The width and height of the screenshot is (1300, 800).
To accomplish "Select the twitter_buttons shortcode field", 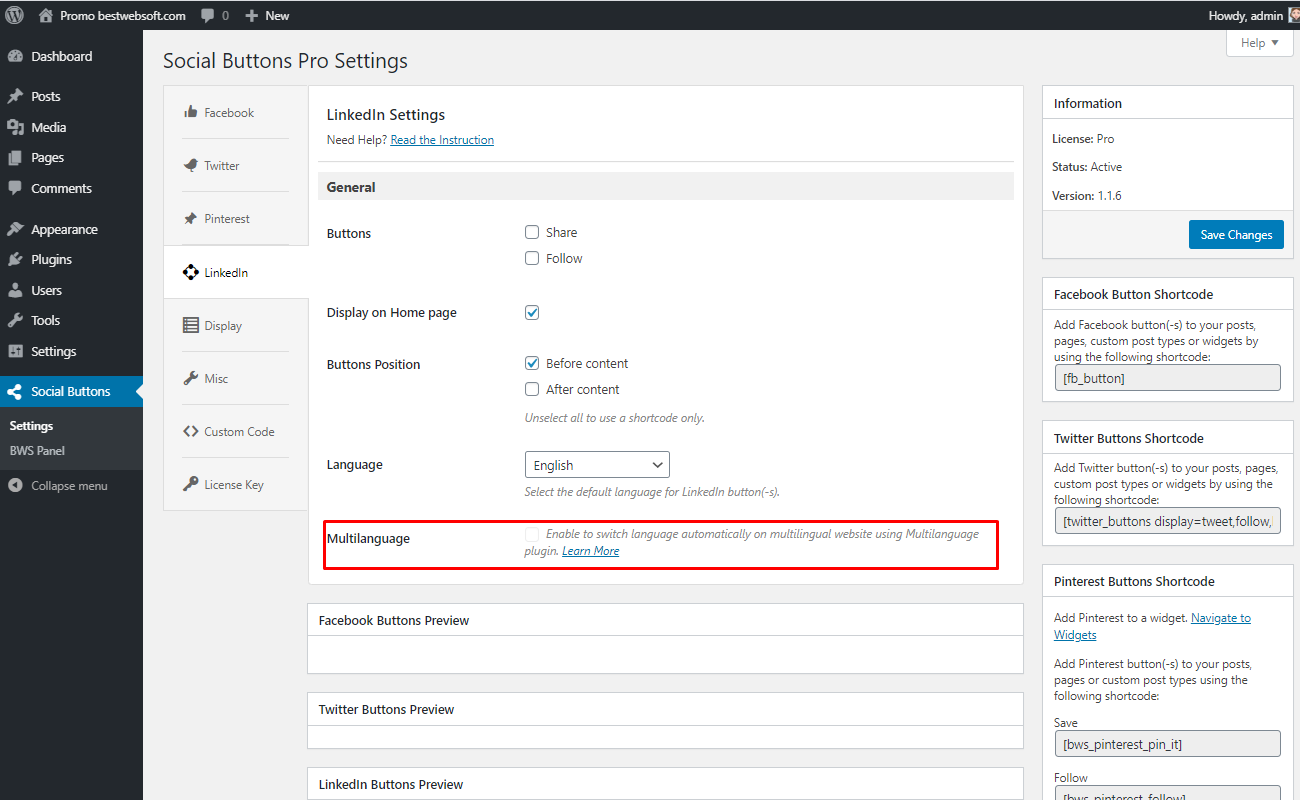I will 1167,521.
